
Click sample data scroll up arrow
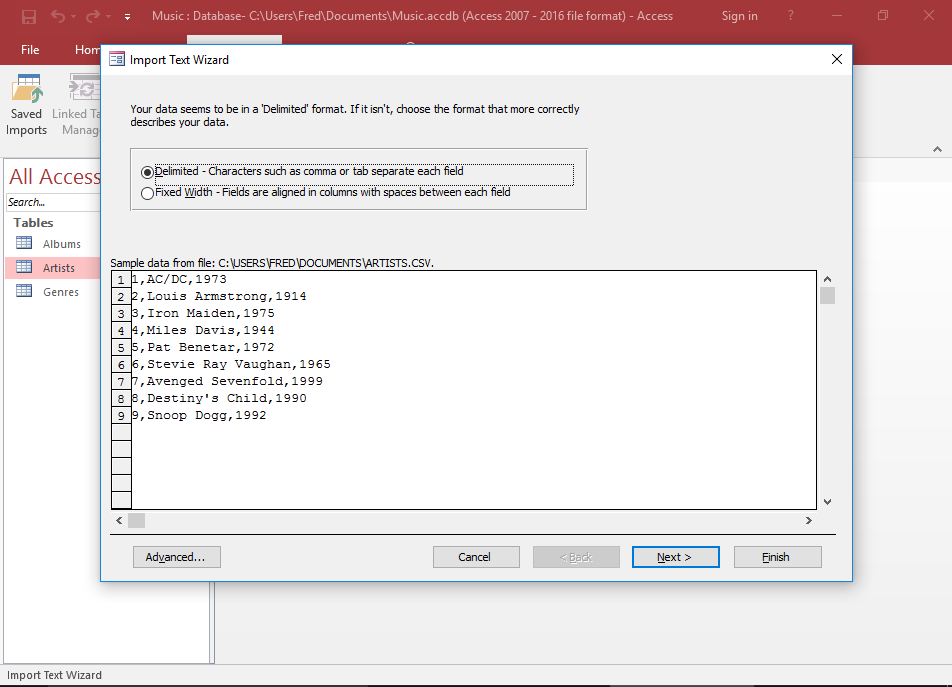(x=827, y=279)
